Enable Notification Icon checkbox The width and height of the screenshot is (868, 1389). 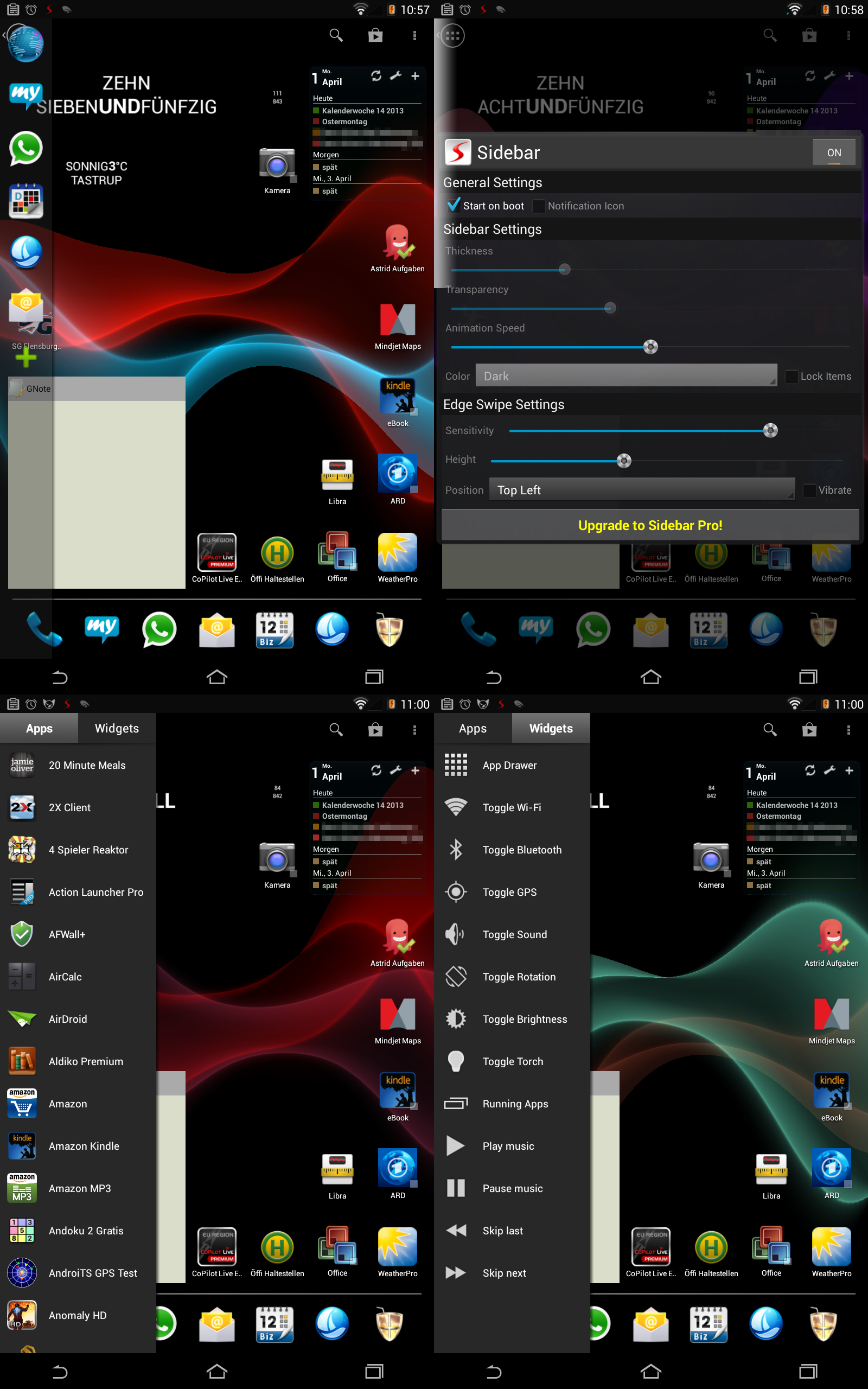click(x=539, y=206)
